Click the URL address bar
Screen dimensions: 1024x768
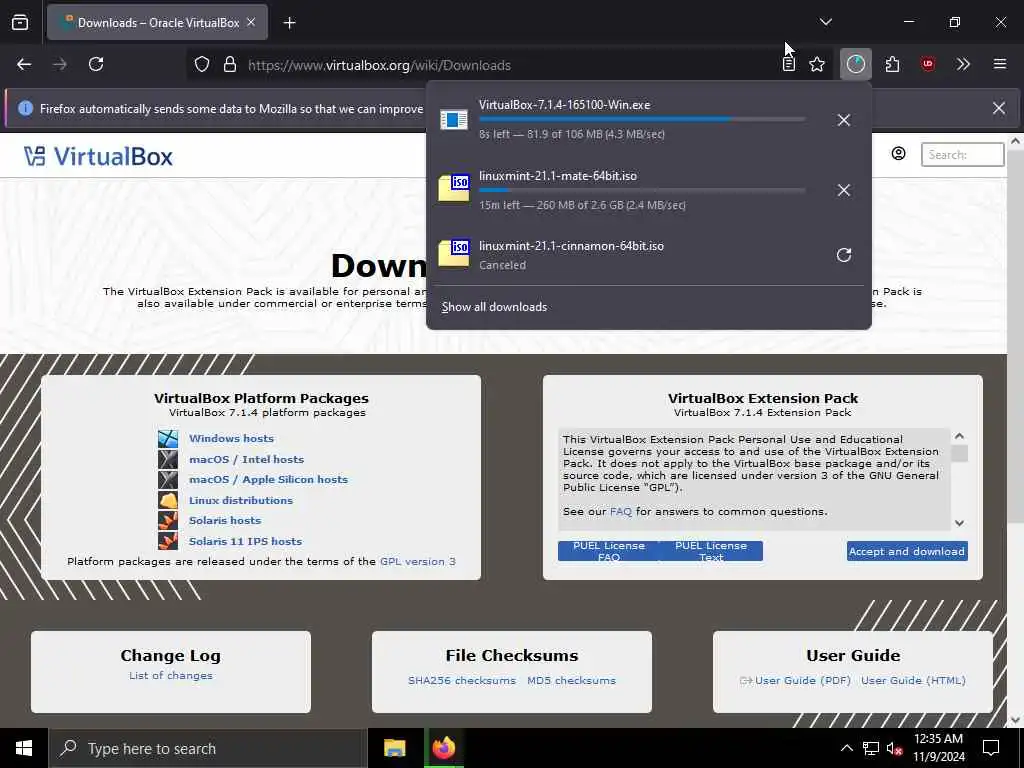[x=509, y=65]
